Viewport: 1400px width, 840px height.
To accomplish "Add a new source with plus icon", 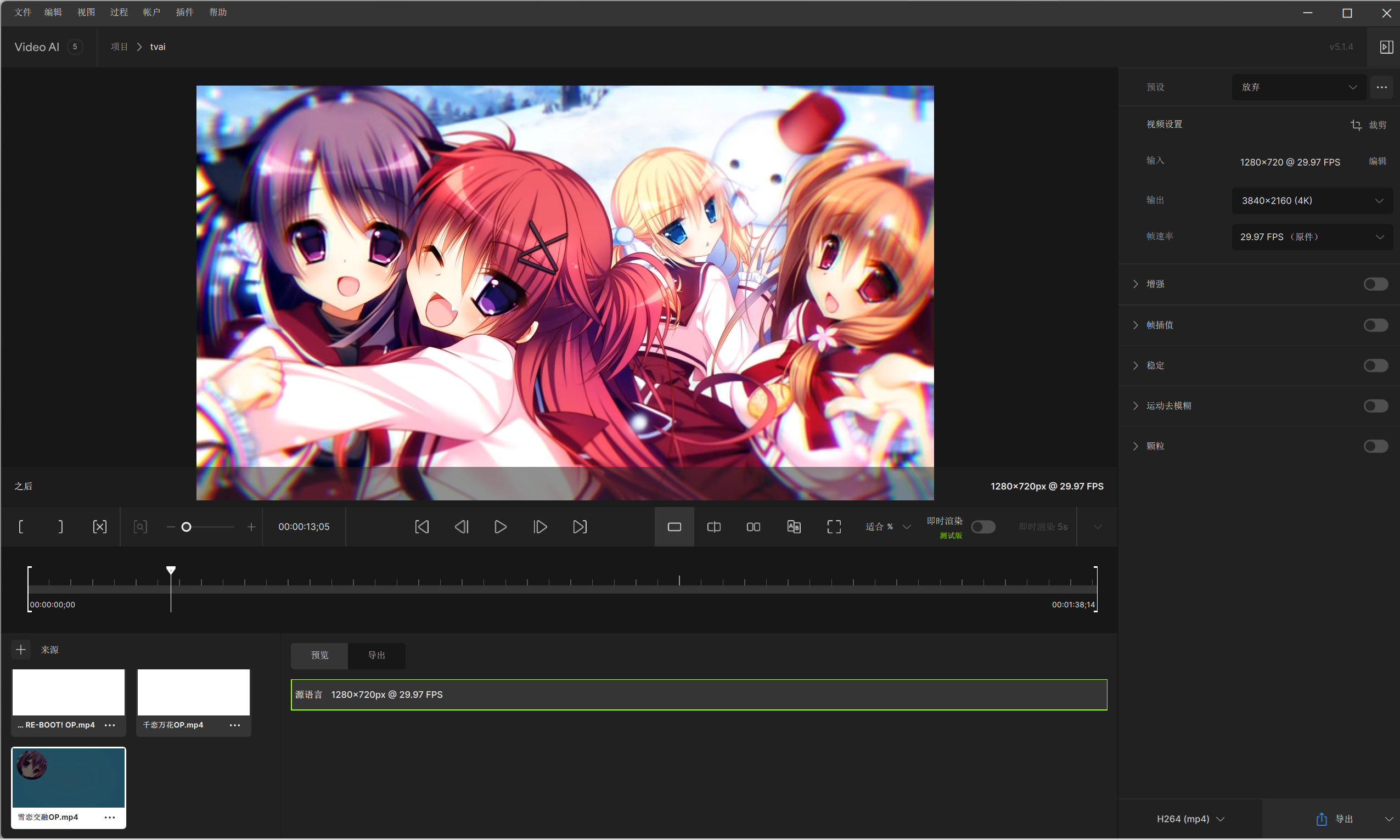I will pyautogui.click(x=21, y=649).
